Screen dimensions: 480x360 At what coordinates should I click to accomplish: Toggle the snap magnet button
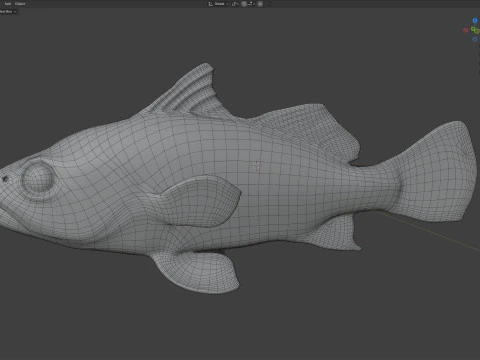[x=244, y=4]
